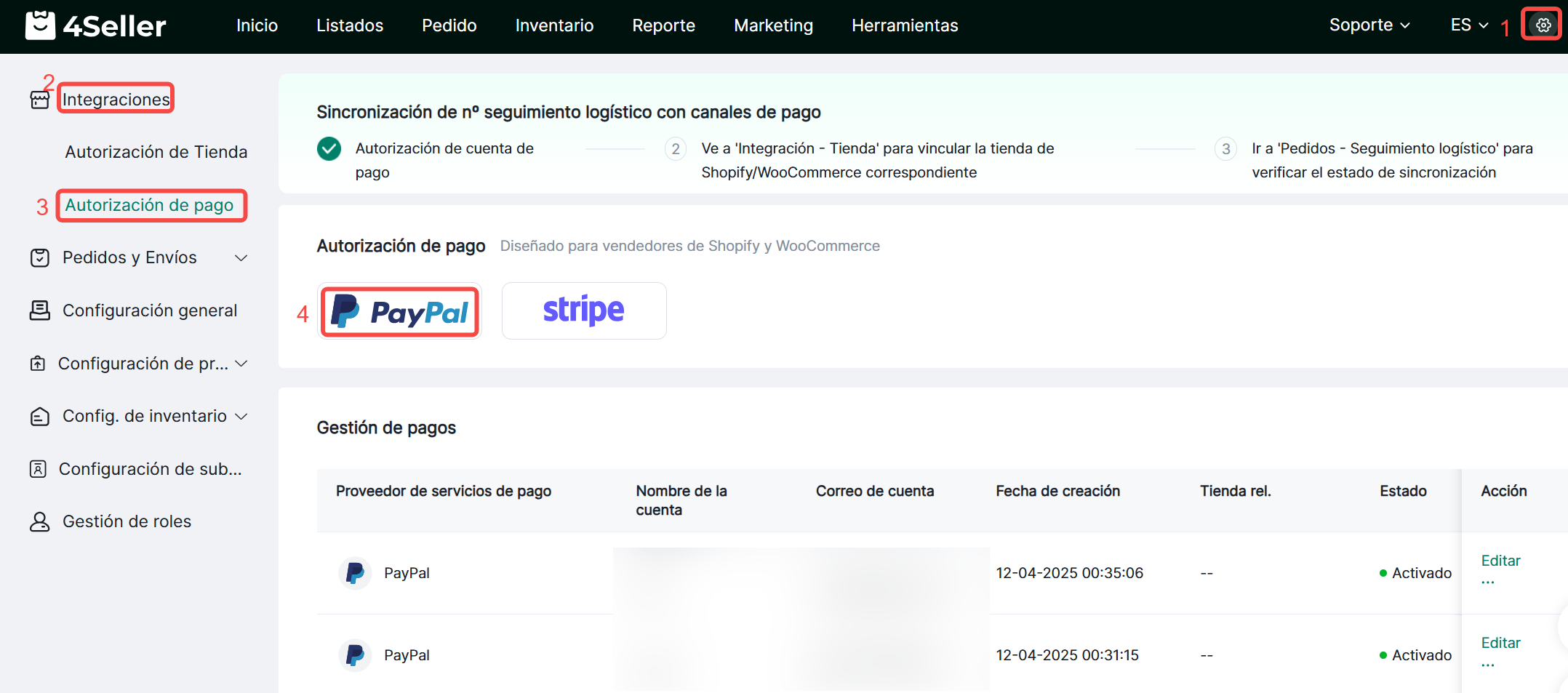Screen dimensions: 1568x693
Task: Click the Pedidos y Envíos sidebar icon
Action: 40,257
